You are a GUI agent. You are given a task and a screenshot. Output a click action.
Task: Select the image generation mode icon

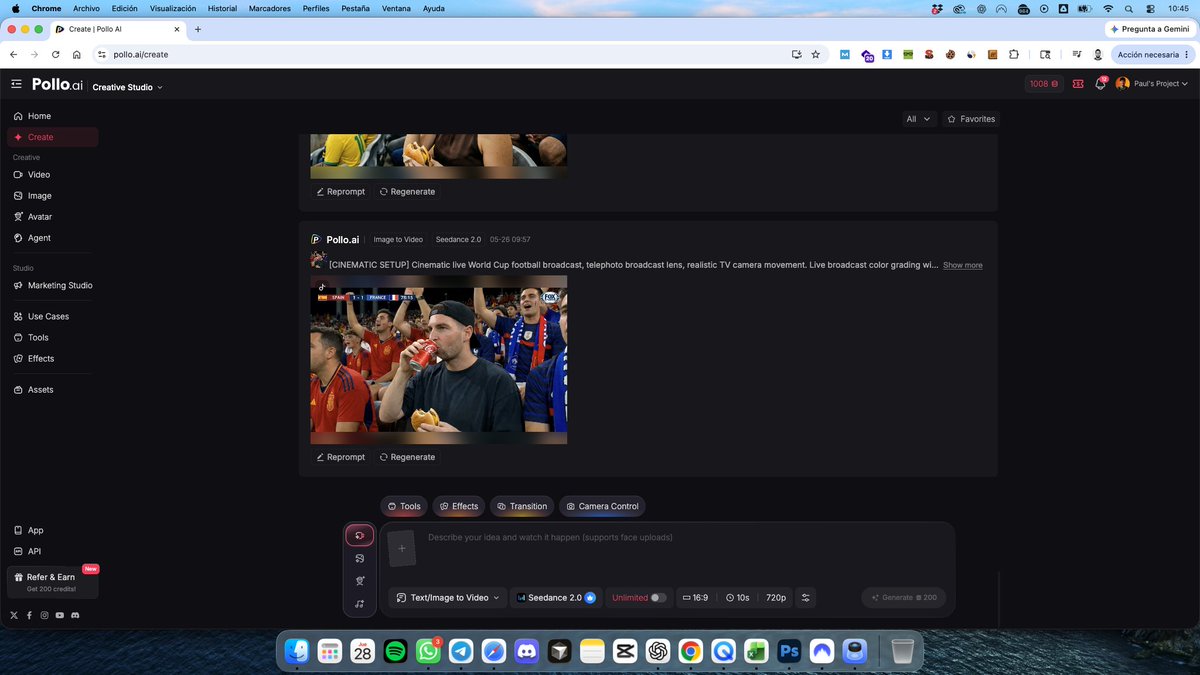click(x=360, y=558)
